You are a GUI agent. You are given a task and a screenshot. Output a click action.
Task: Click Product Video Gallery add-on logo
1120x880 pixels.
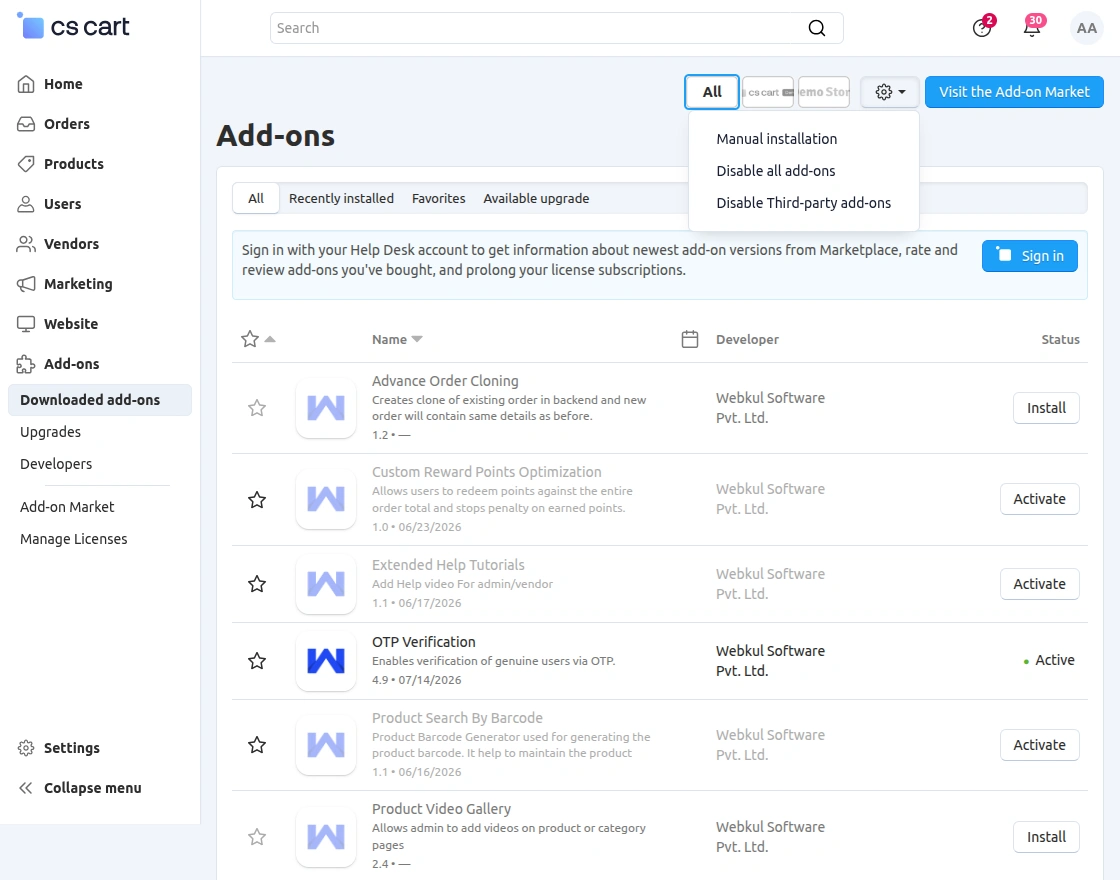326,837
